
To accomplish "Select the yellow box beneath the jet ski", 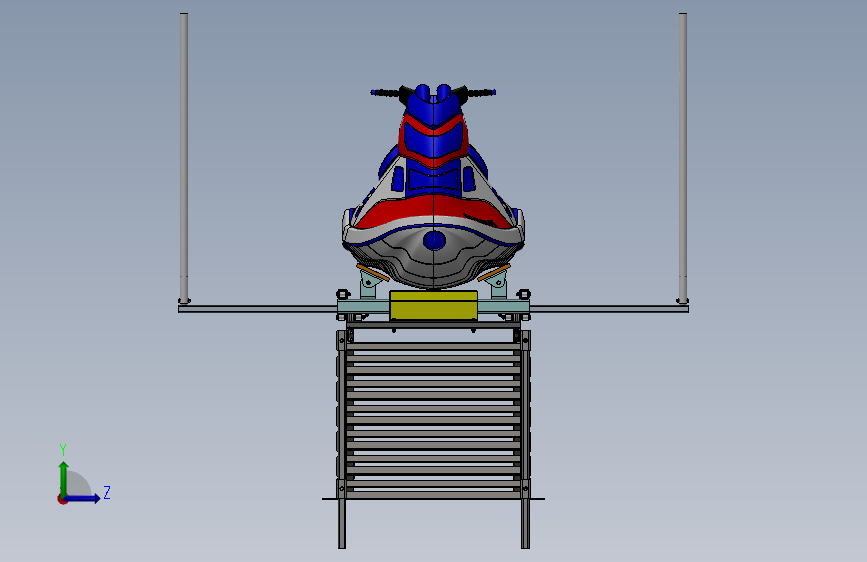I will [434, 305].
